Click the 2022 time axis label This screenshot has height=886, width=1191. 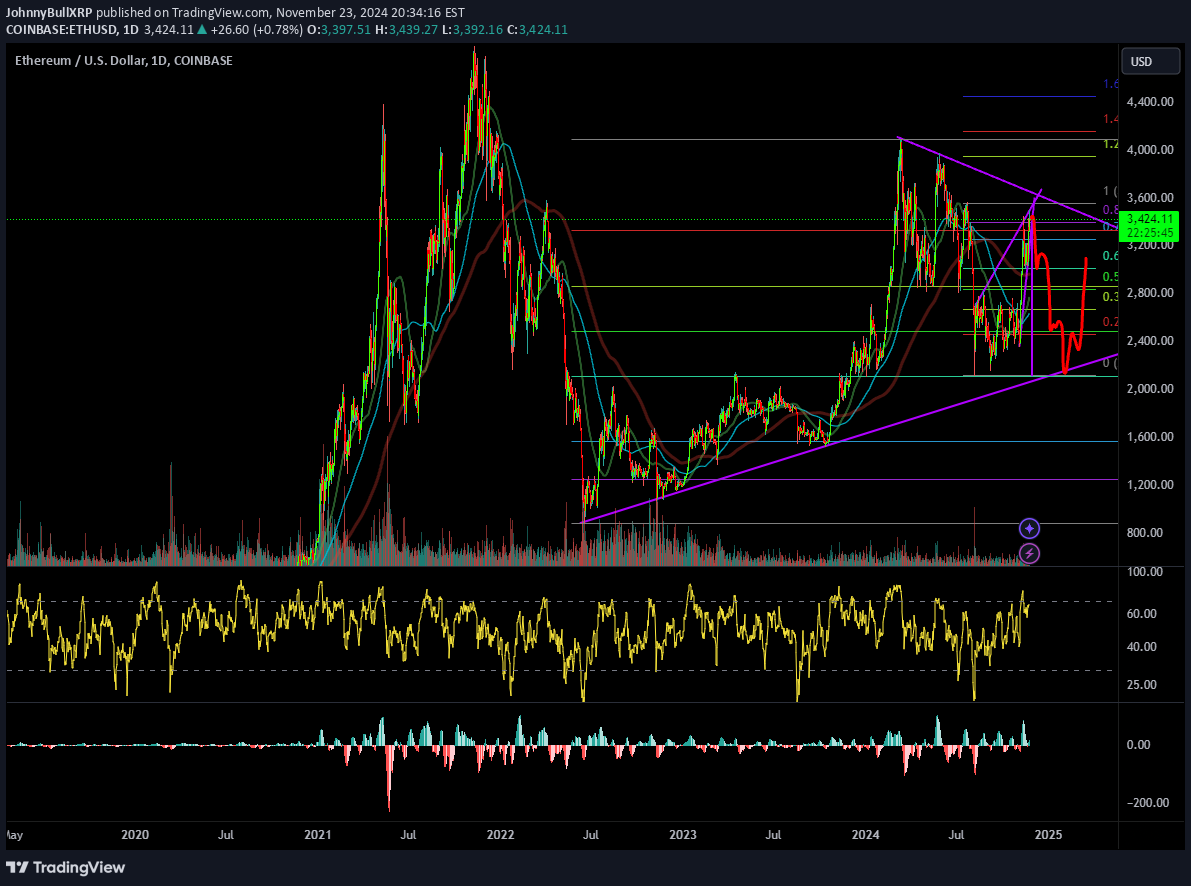pyautogui.click(x=501, y=834)
